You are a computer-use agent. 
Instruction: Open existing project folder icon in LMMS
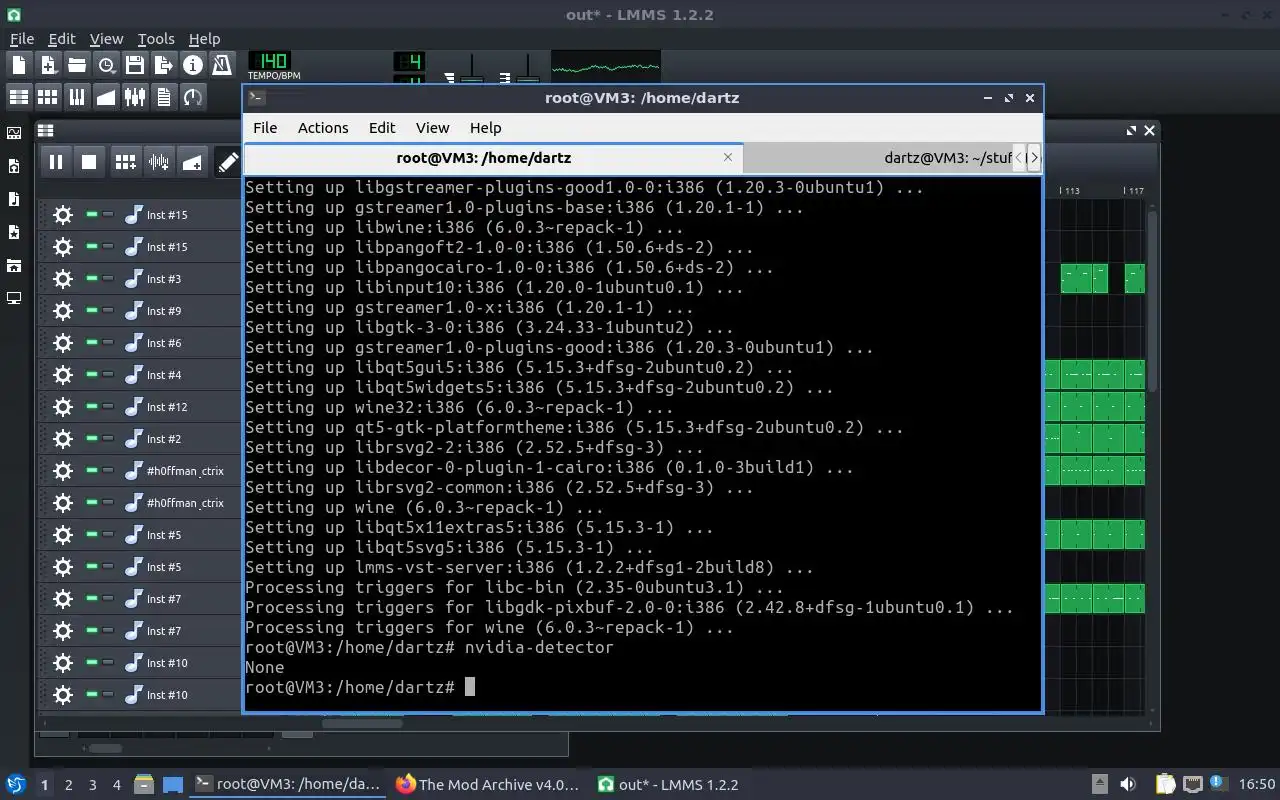pyautogui.click(x=76, y=65)
